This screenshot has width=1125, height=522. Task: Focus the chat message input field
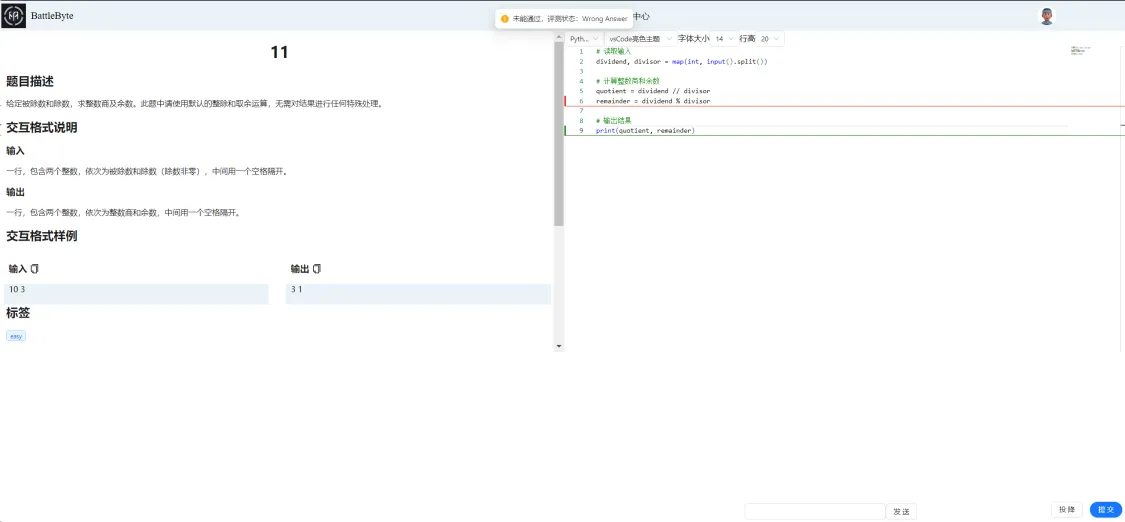(x=814, y=511)
